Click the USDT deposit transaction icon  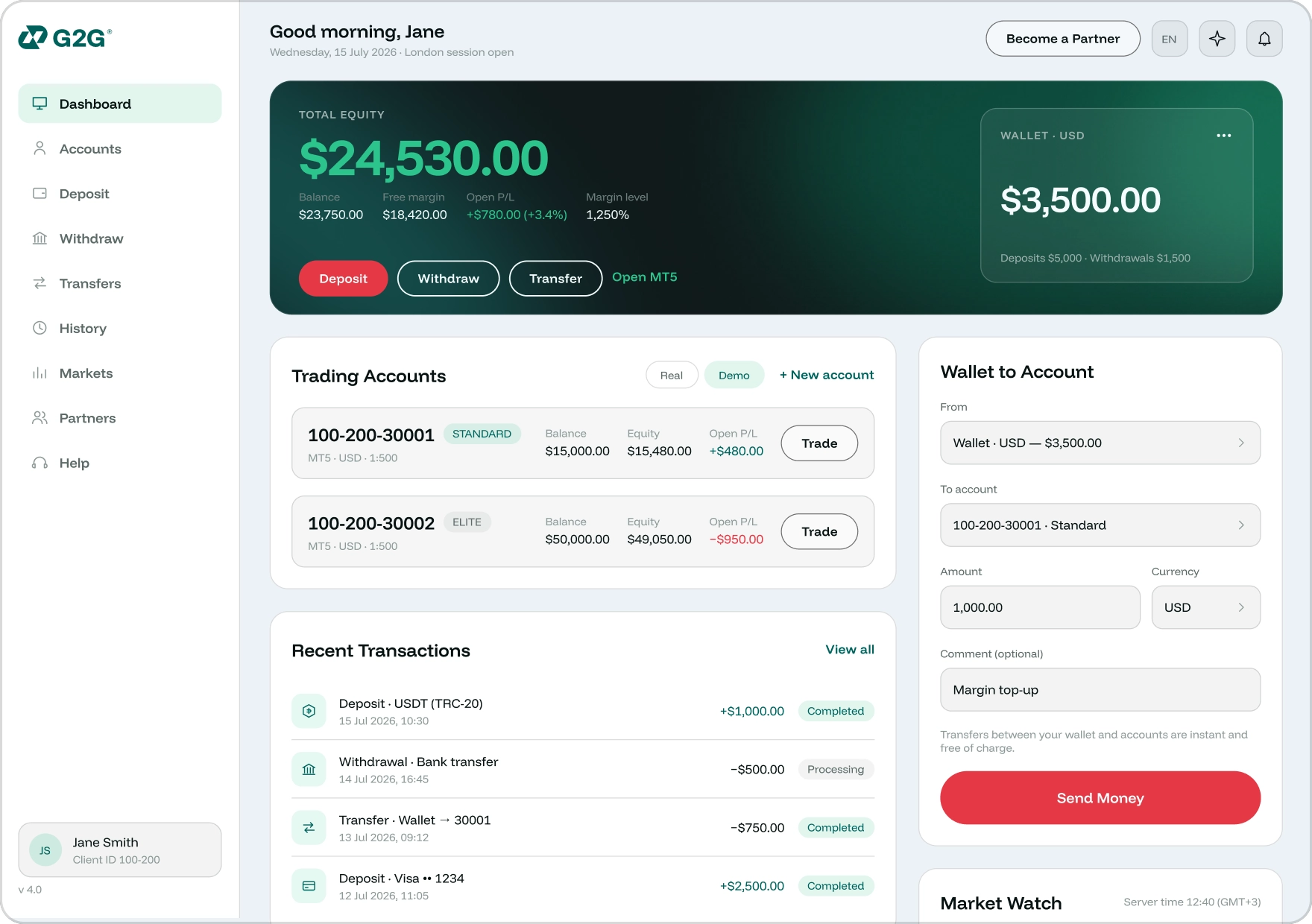coord(309,711)
